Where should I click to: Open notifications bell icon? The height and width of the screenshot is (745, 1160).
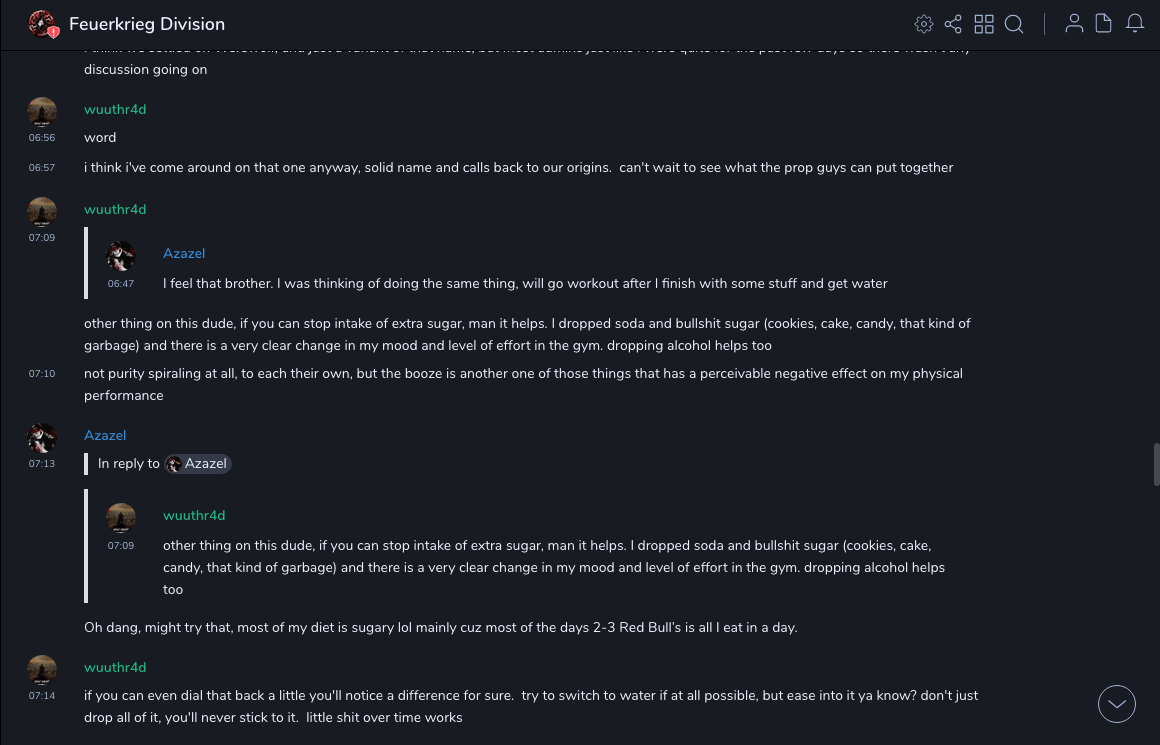click(x=1135, y=24)
